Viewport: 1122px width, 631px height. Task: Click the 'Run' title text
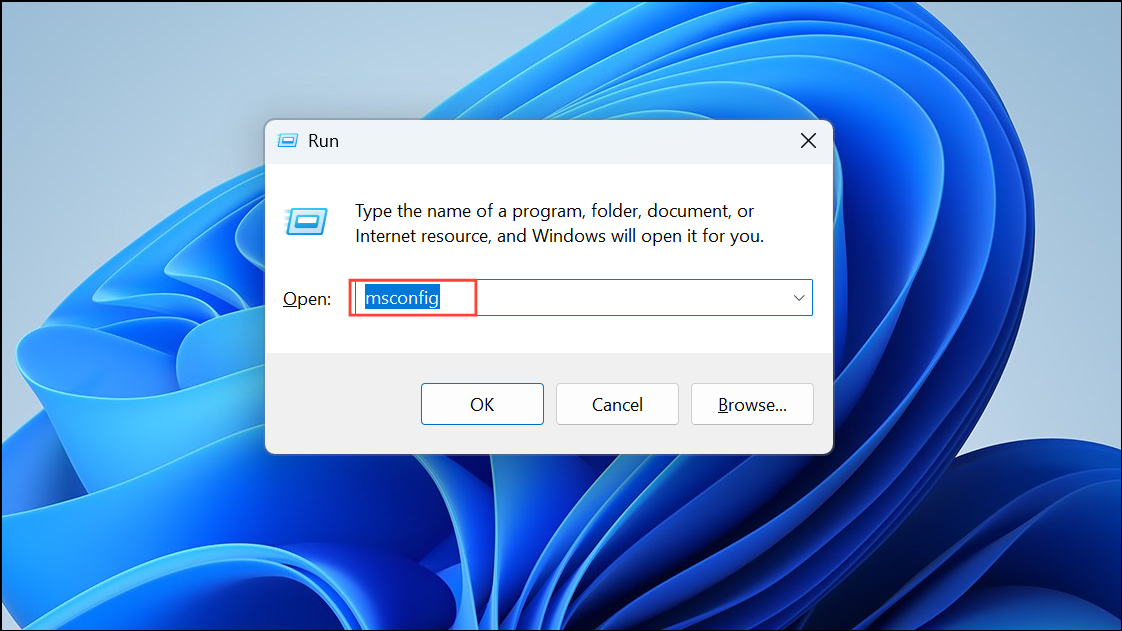pyautogui.click(x=323, y=141)
